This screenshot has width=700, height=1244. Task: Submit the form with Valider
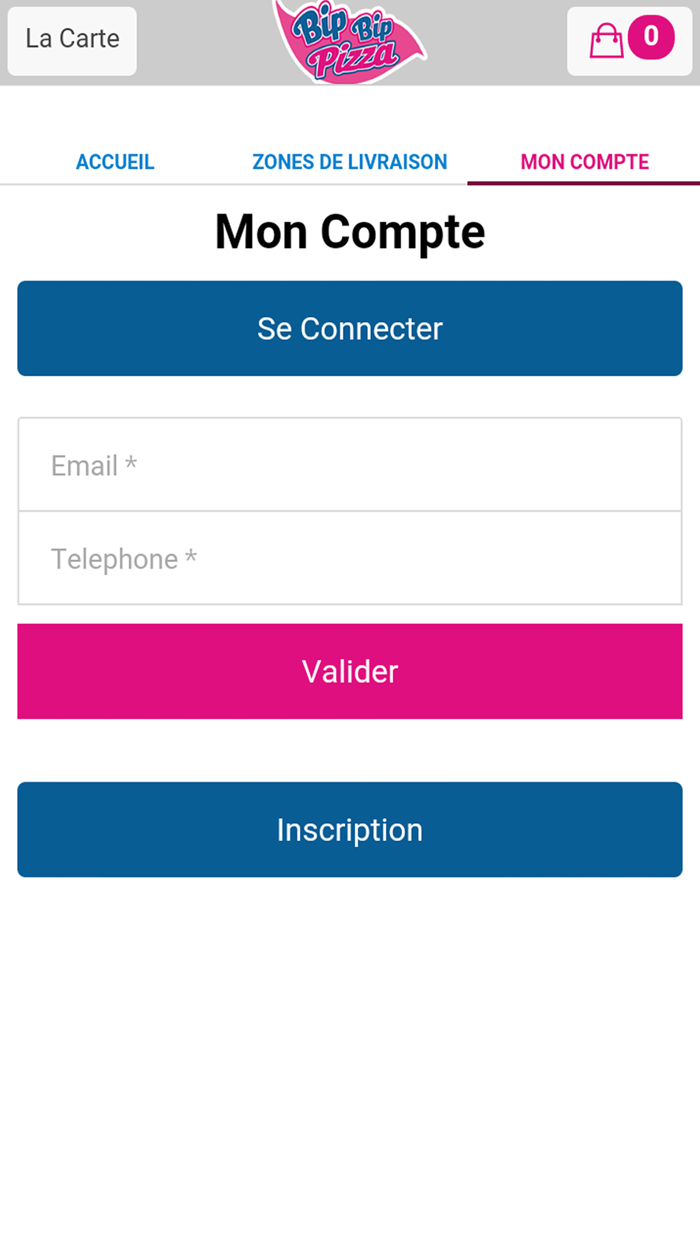(350, 671)
